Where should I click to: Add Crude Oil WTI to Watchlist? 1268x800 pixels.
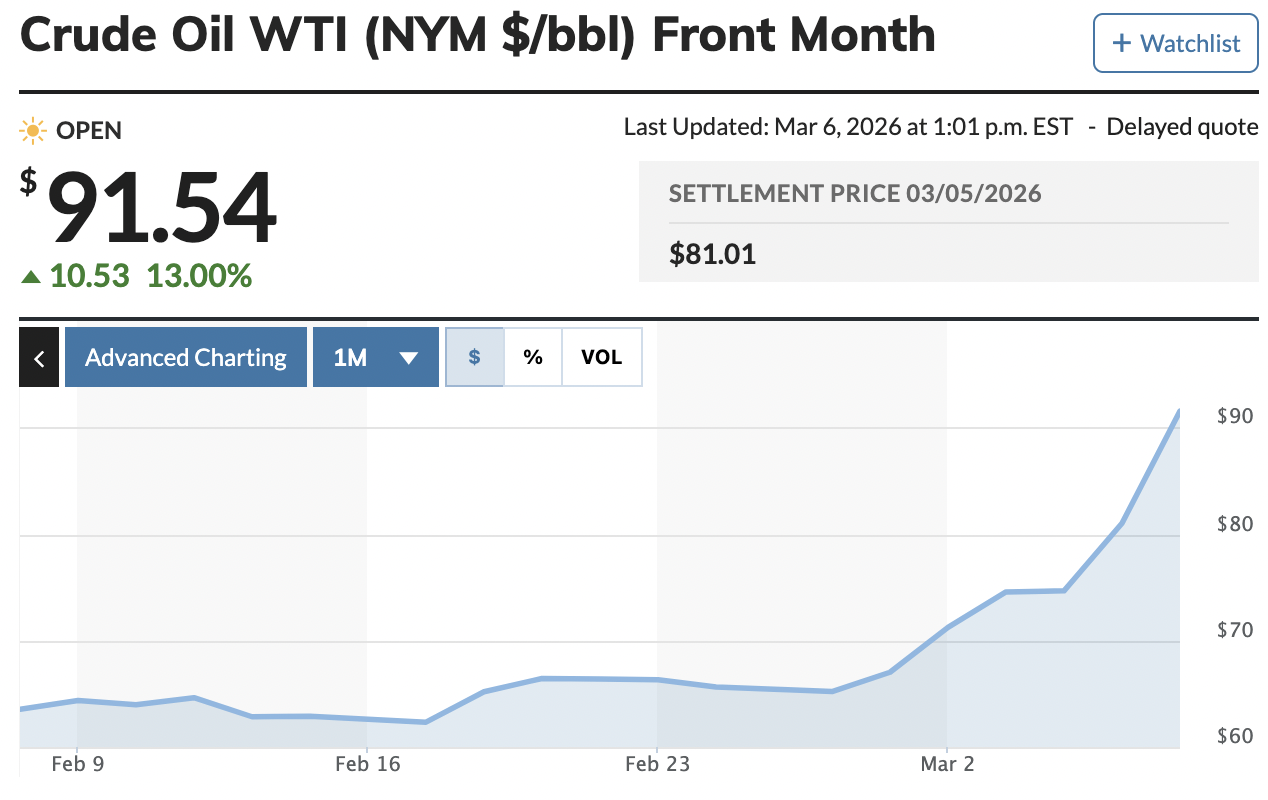pyautogui.click(x=1175, y=43)
